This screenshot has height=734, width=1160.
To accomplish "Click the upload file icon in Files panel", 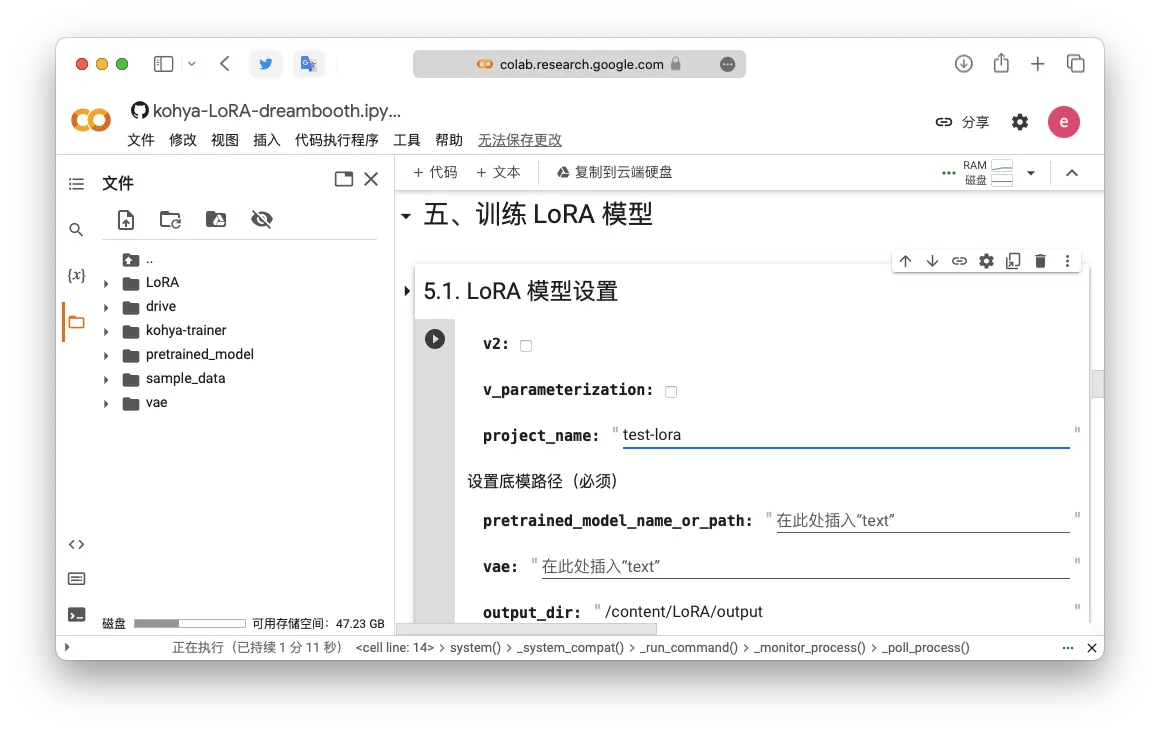I will [x=126, y=220].
